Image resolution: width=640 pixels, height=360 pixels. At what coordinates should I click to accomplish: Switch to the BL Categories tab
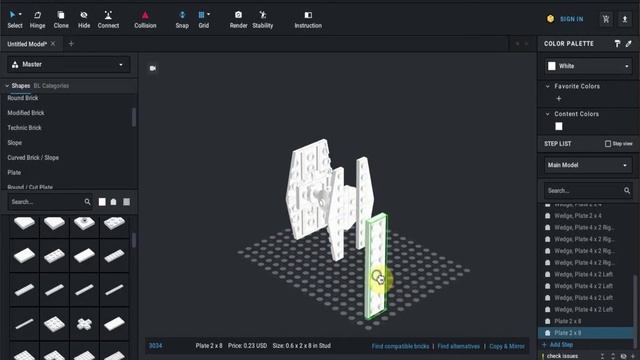51,86
